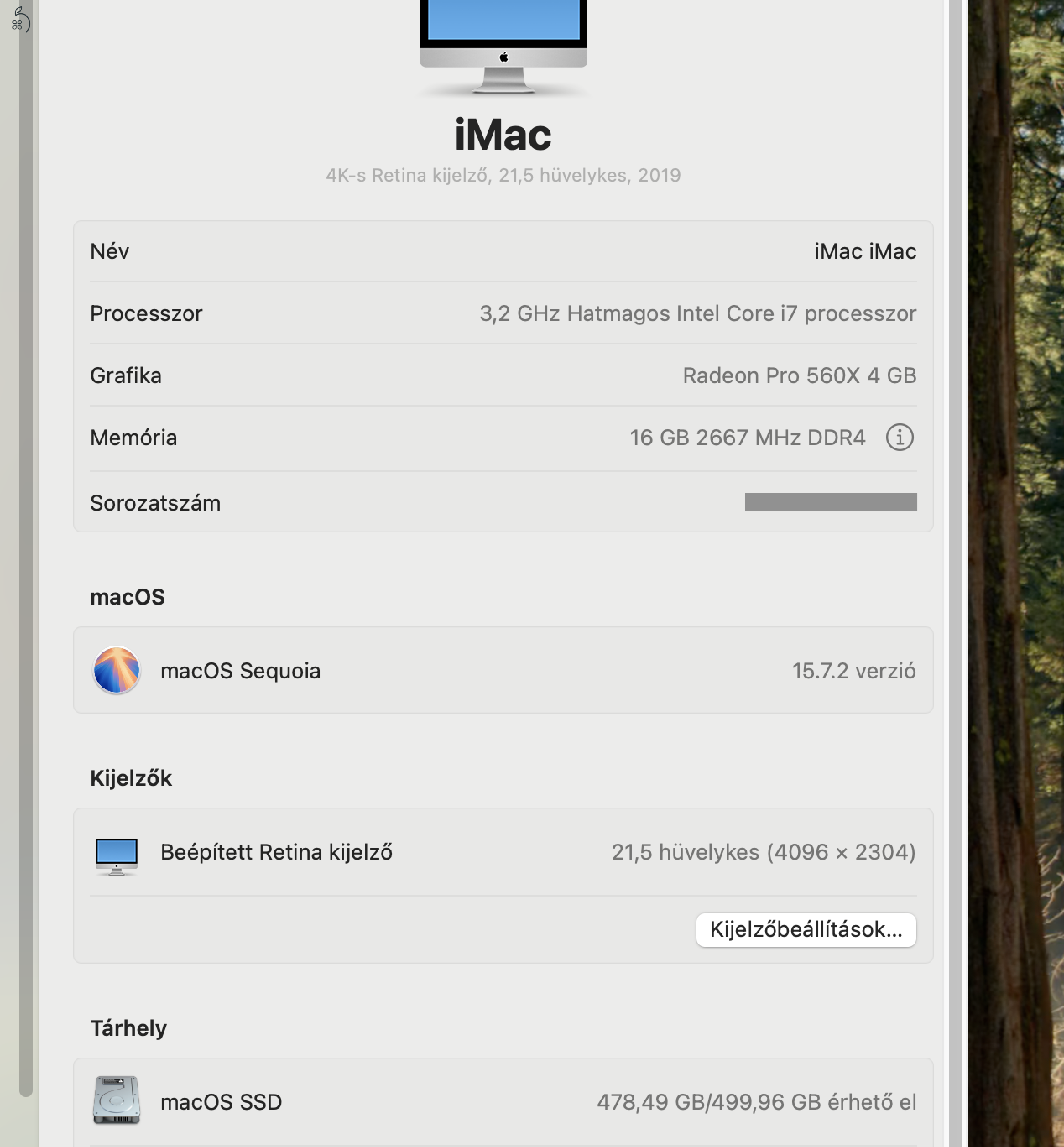Click the 16 GB 2667 MHz DDR4 memory text
Screen dimensions: 1064x1147
747,438
